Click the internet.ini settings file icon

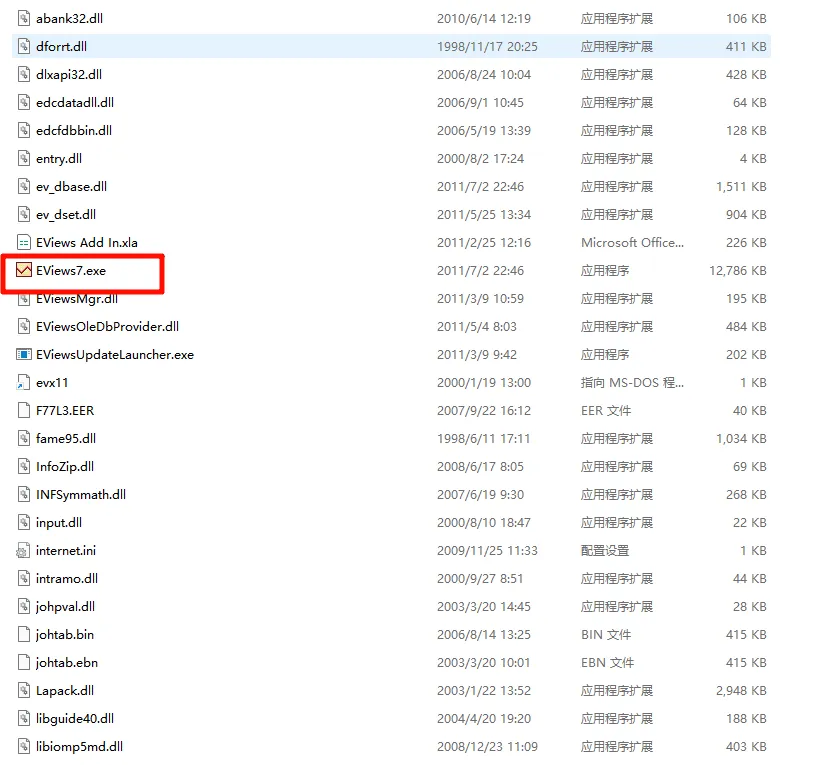point(24,551)
